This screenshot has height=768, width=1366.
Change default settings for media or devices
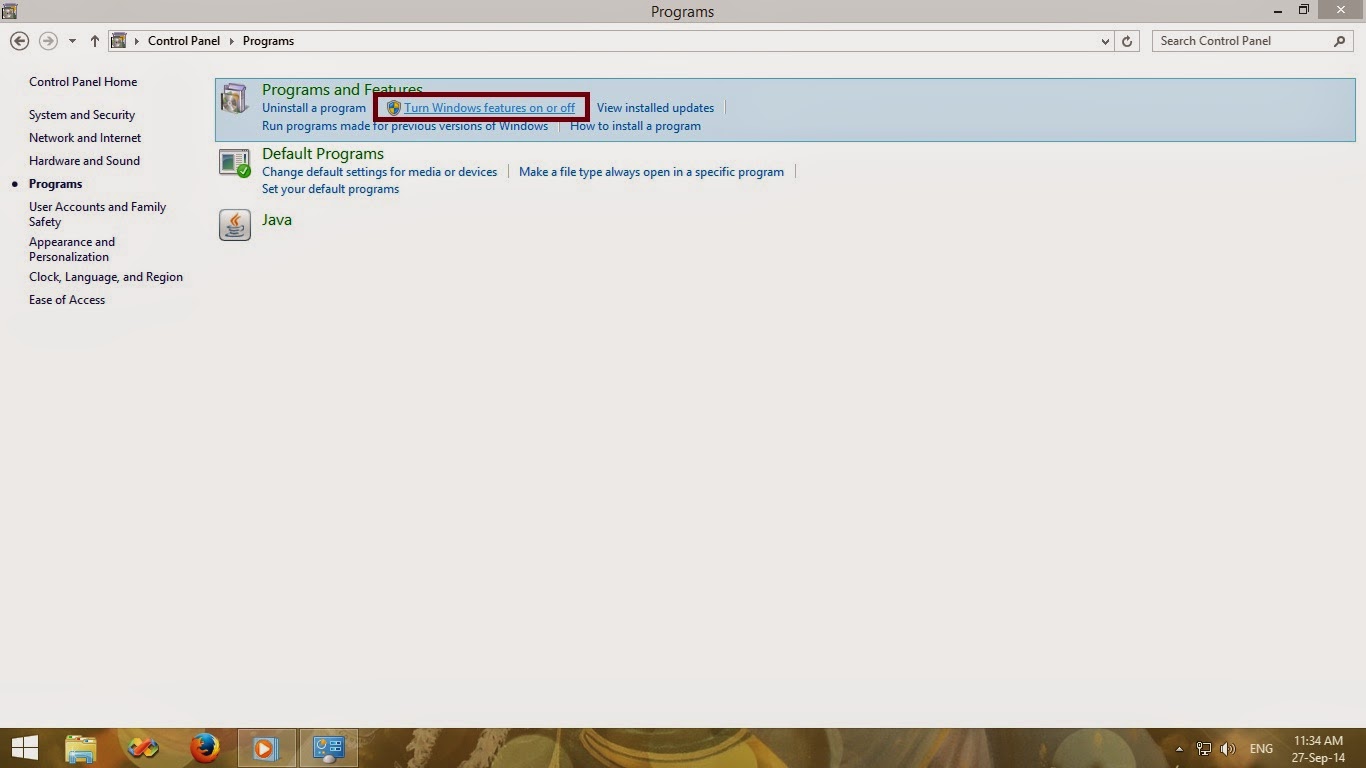(x=379, y=172)
